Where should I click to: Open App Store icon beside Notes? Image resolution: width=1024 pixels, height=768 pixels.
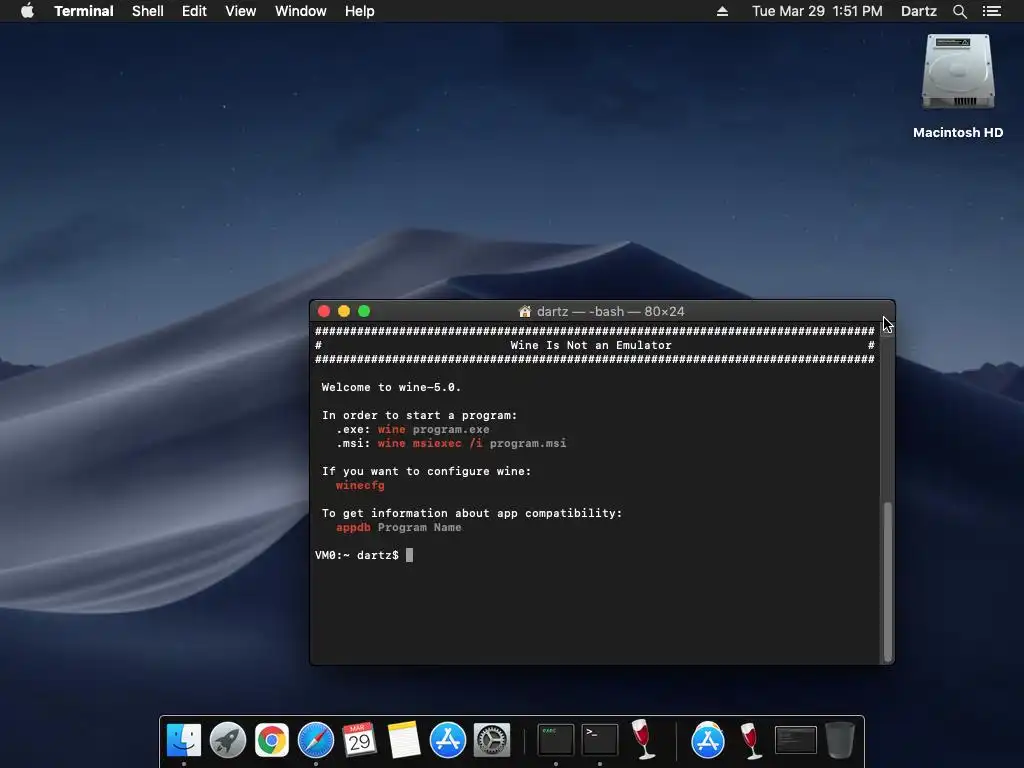pos(447,740)
